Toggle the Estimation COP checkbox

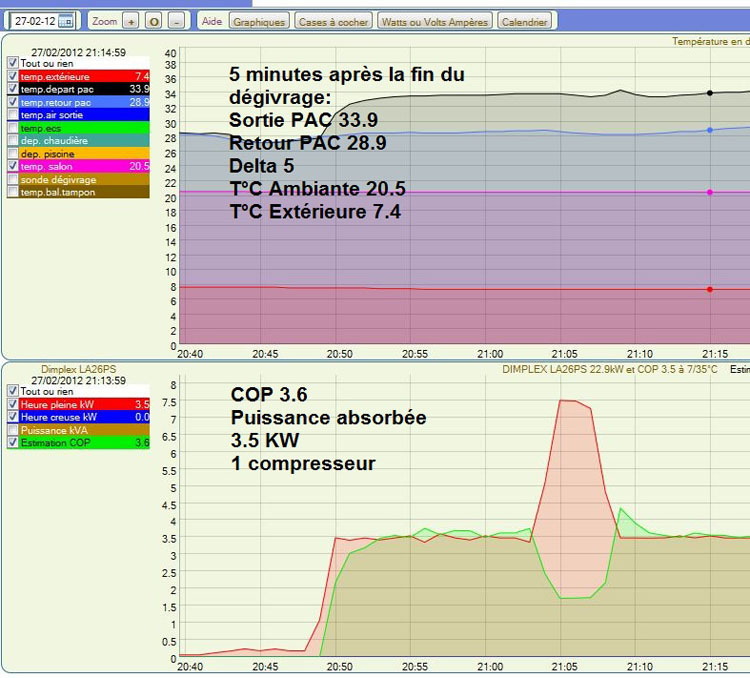(x=12, y=442)
